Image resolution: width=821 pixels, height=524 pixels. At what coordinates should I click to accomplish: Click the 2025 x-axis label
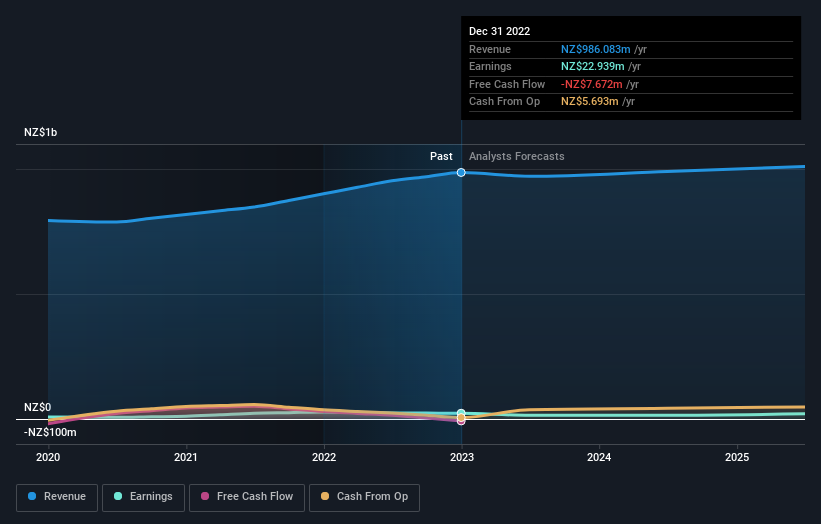[x=737, y=458]
